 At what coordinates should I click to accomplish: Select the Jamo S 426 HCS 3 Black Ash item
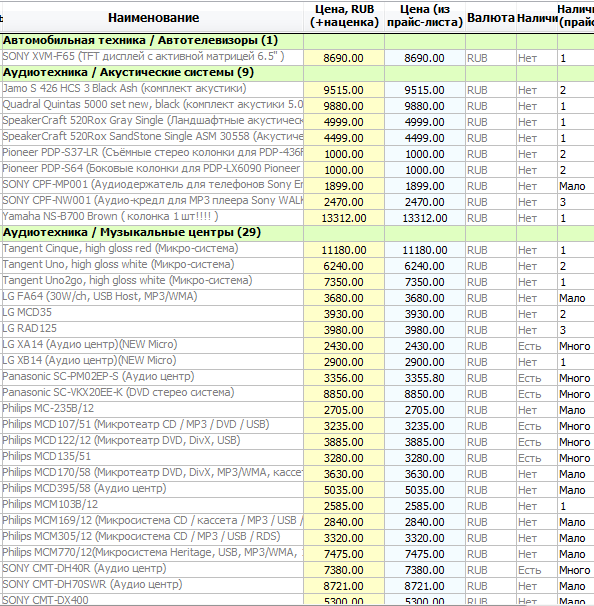tap(124, 89)
